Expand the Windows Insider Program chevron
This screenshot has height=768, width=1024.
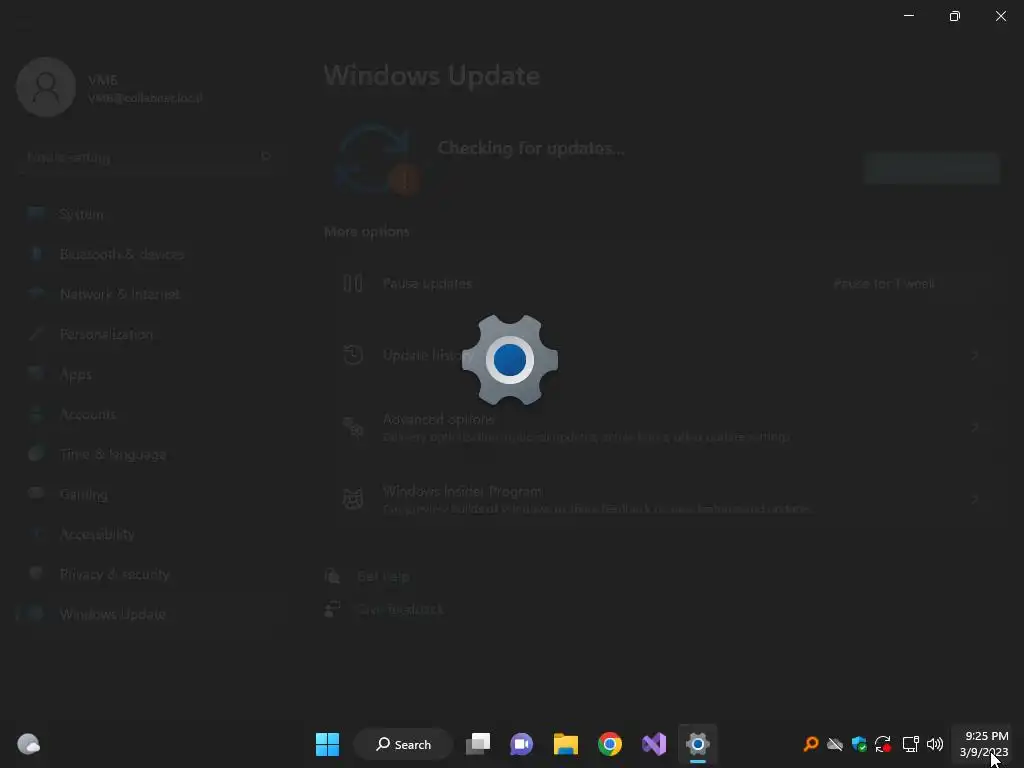coord(975,499)
